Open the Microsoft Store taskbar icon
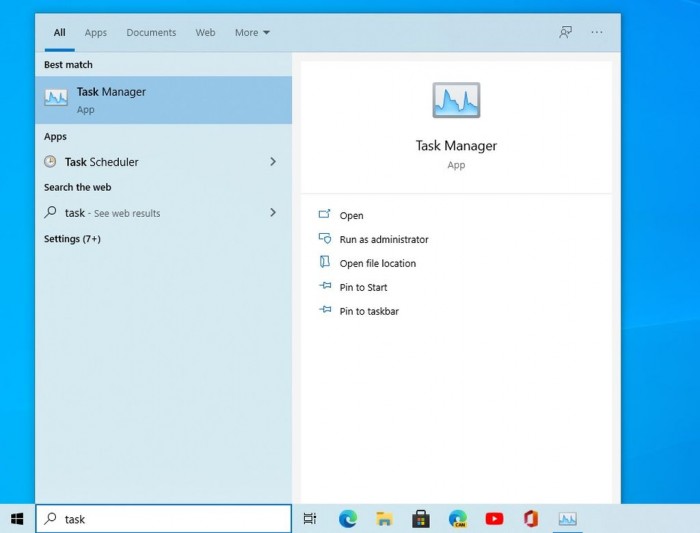 [x=421, y=519]
